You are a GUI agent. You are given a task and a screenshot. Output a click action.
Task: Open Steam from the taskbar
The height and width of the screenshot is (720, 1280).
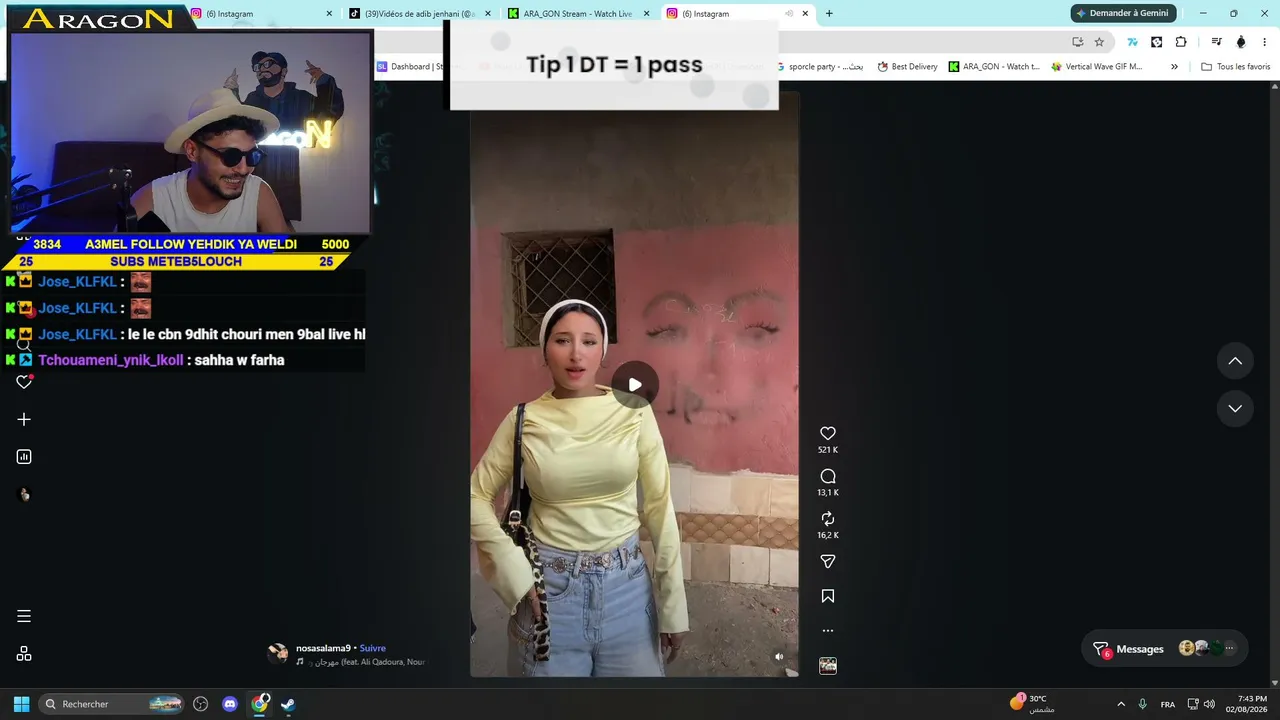click(288, 704)
